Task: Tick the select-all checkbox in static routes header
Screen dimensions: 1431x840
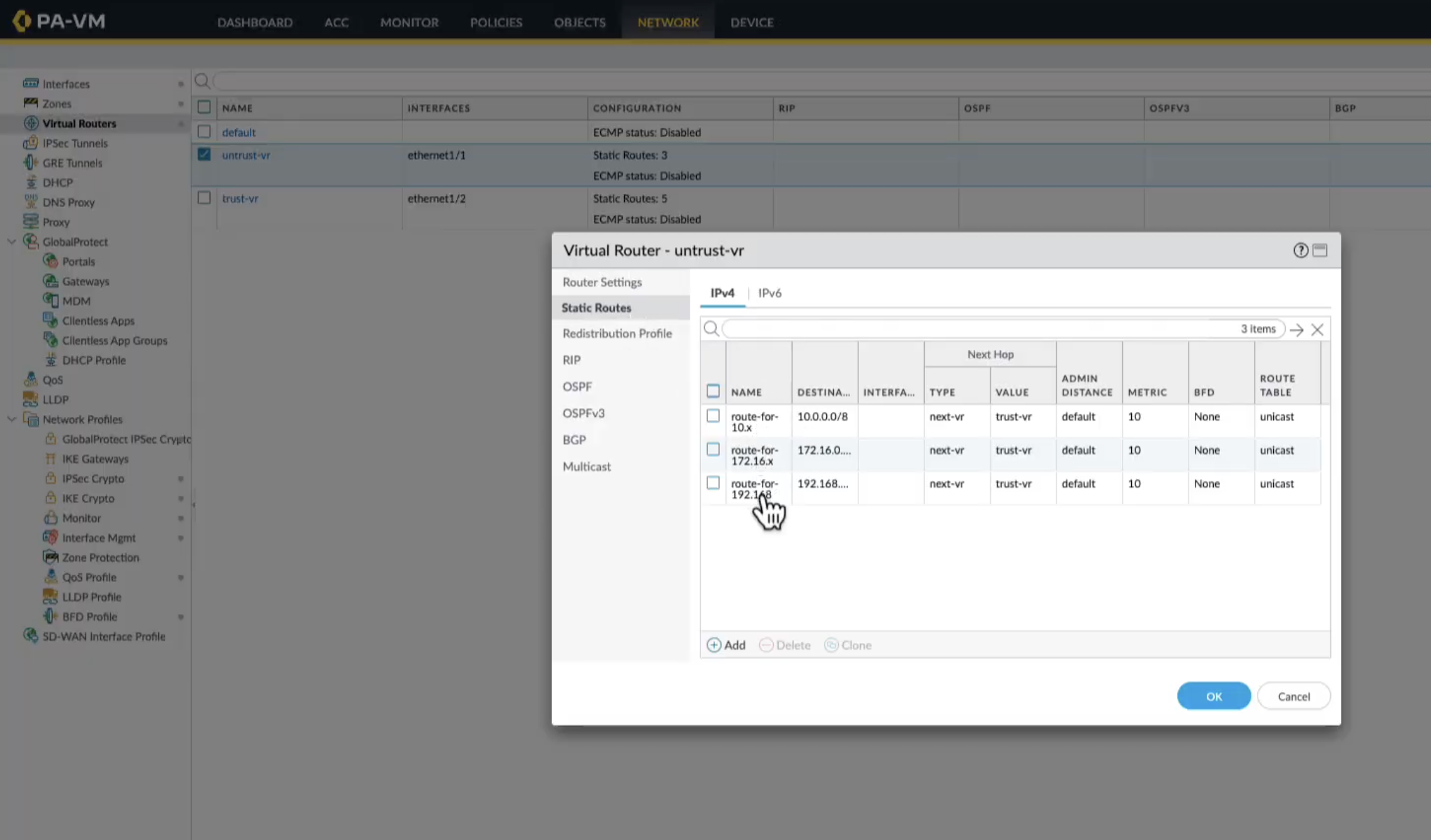Action: click(x=713, y=391)
